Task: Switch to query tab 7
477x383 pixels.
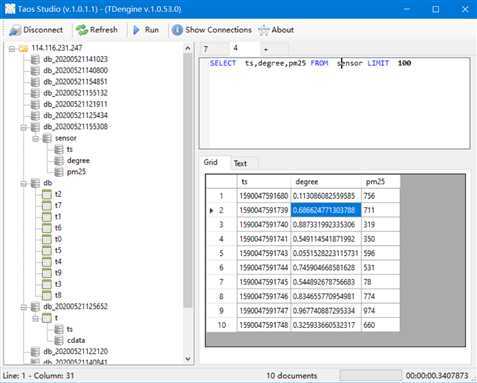Action: [214, 49]
